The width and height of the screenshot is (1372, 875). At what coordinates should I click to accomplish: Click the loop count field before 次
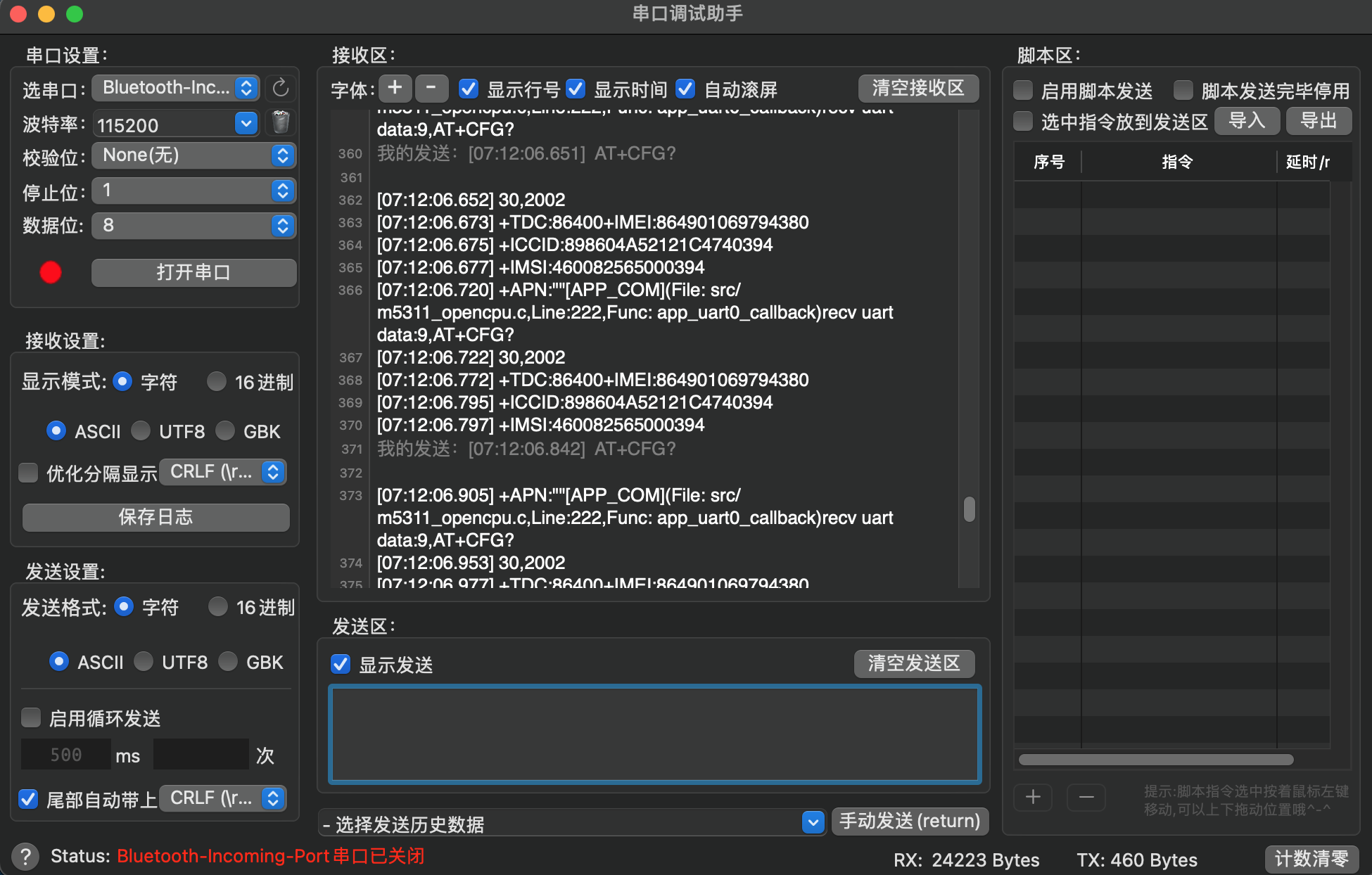point(201,755)
